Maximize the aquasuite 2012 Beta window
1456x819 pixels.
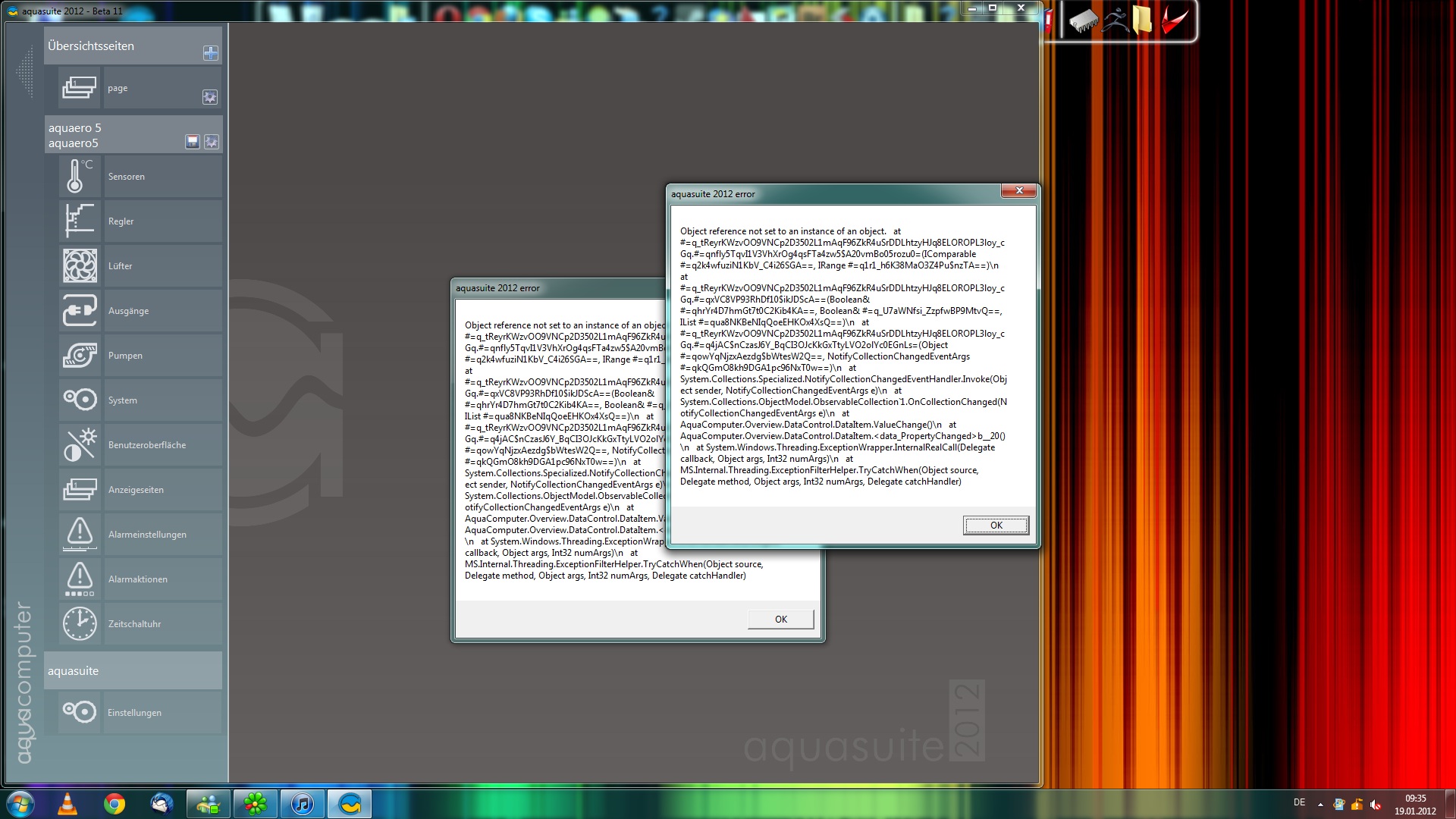(x=993, y=8)
